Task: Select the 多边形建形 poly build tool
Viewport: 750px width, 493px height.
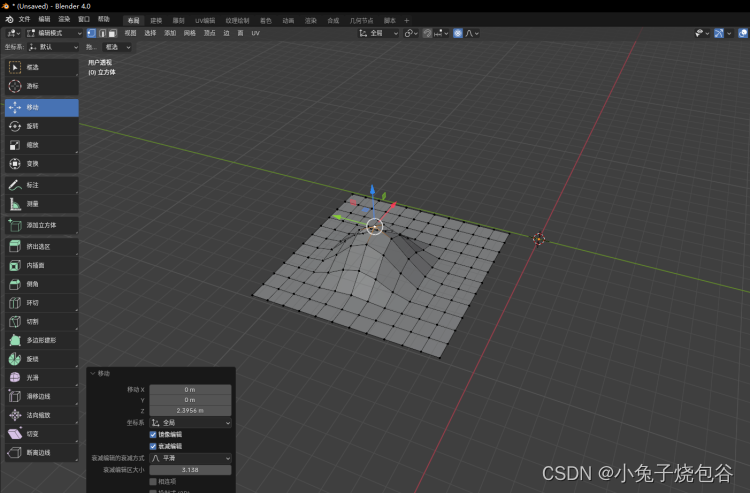Action: tap(42, 340)
